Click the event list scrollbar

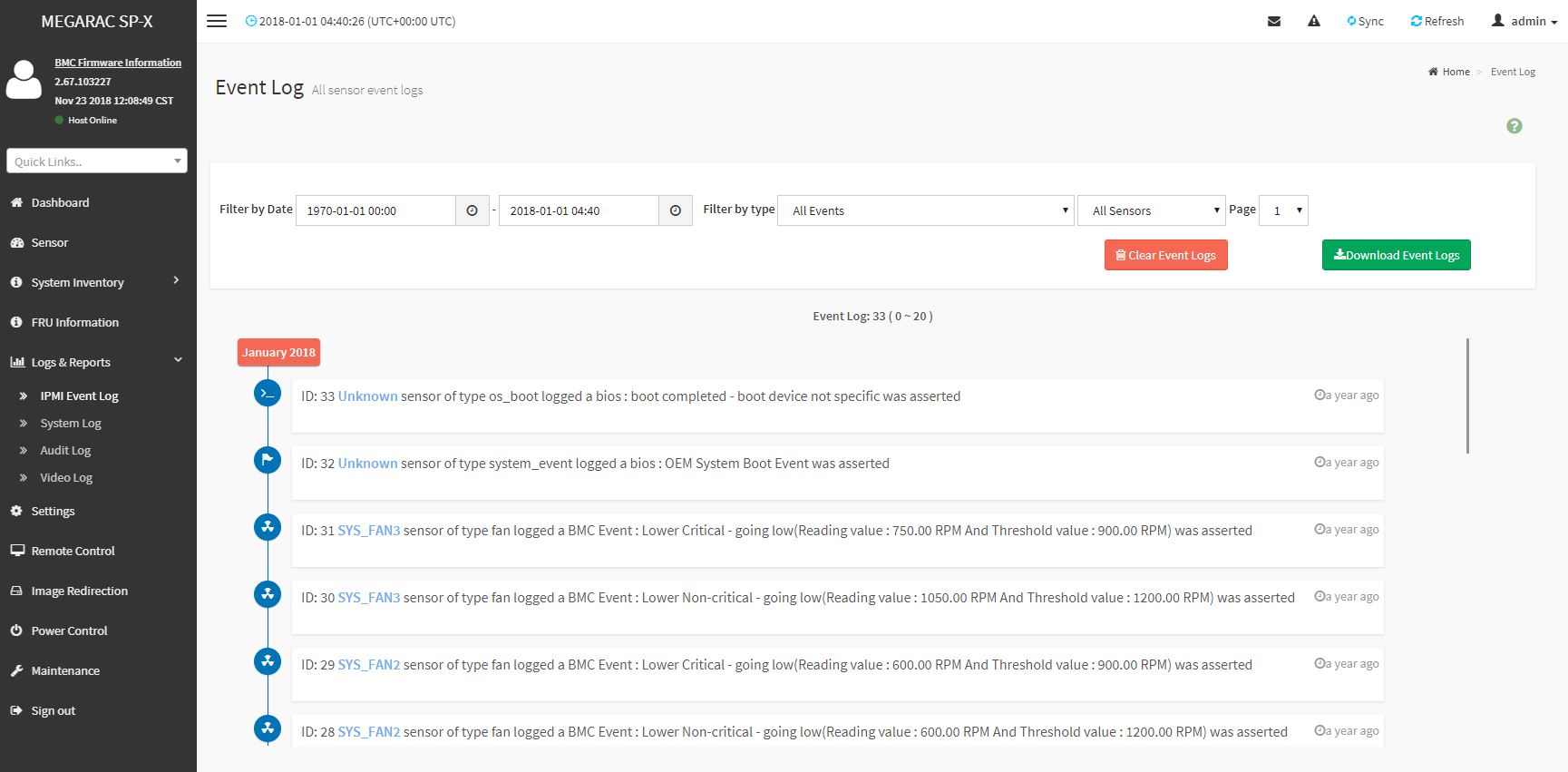pyautogui.click(x=1467, y=396)
